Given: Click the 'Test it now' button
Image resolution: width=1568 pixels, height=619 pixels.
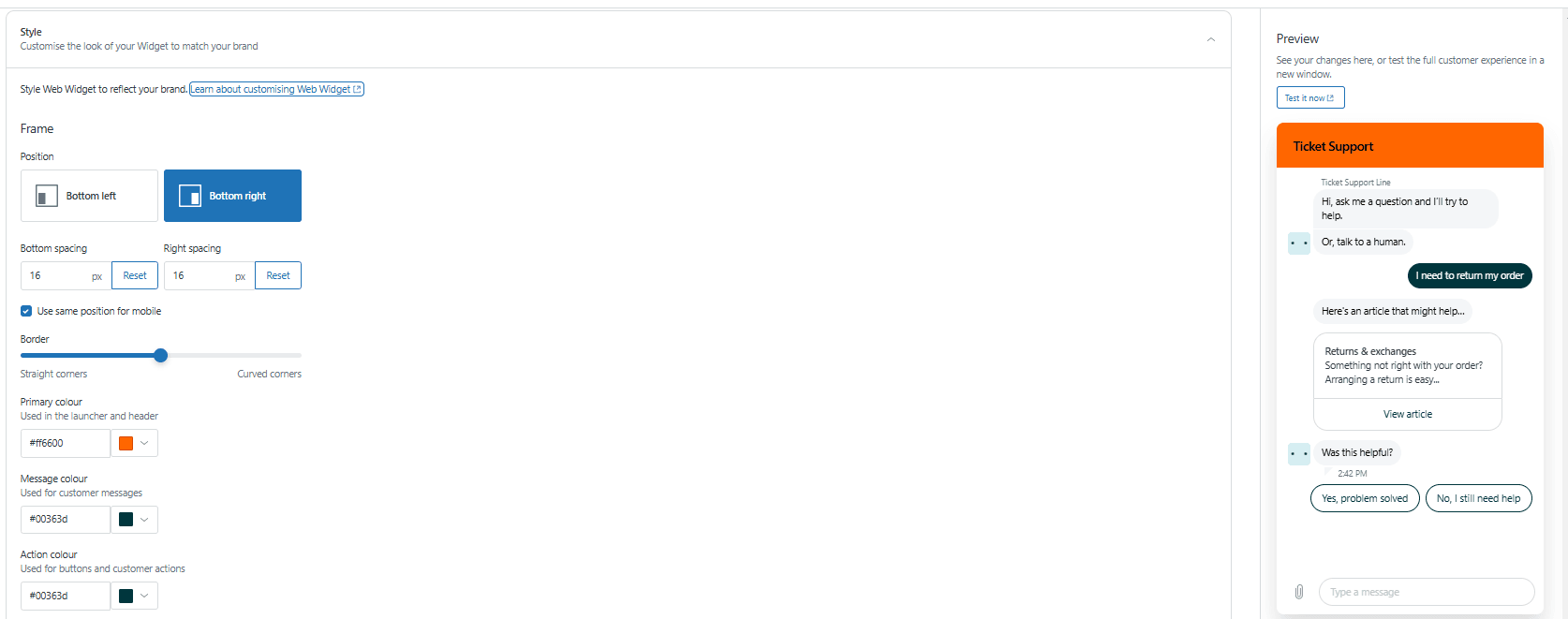Looking at the screenshot, I should tap(1309, 97).
